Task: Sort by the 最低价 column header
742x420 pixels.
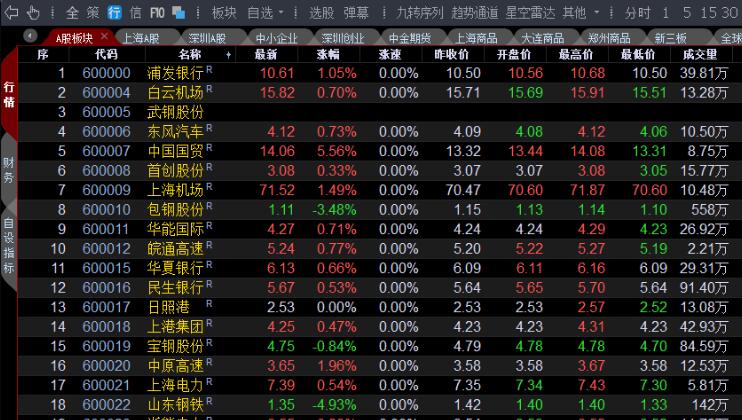Action: point(638,54)
